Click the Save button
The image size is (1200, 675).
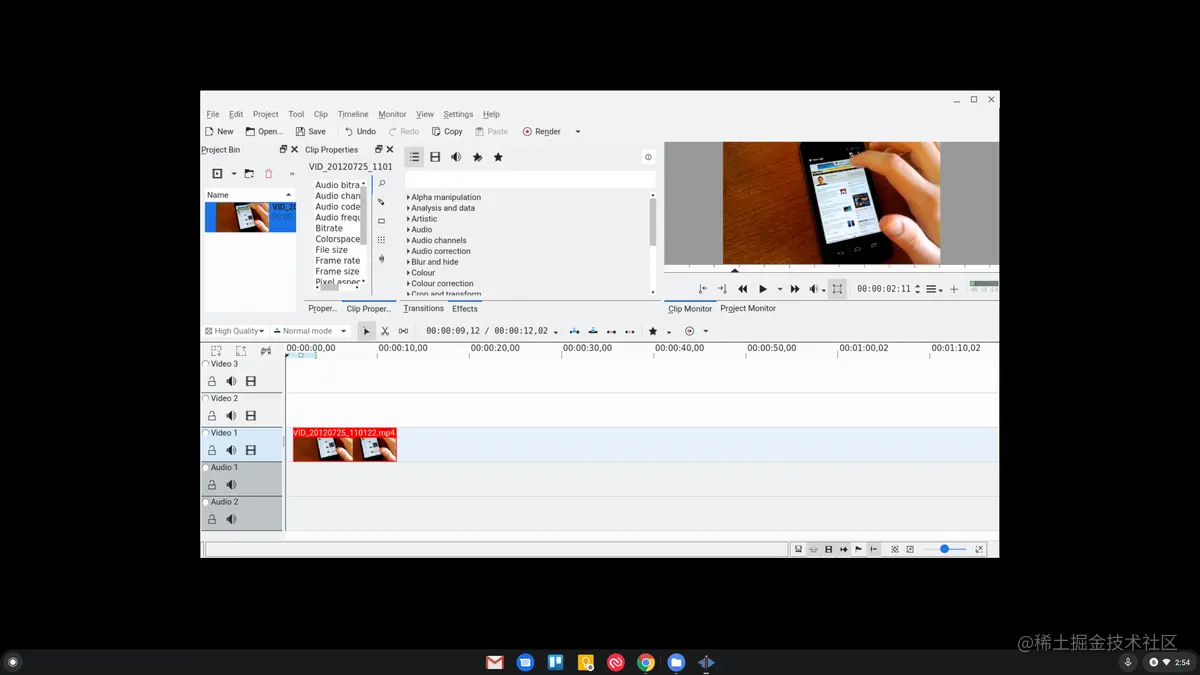(x=310, y=131)
